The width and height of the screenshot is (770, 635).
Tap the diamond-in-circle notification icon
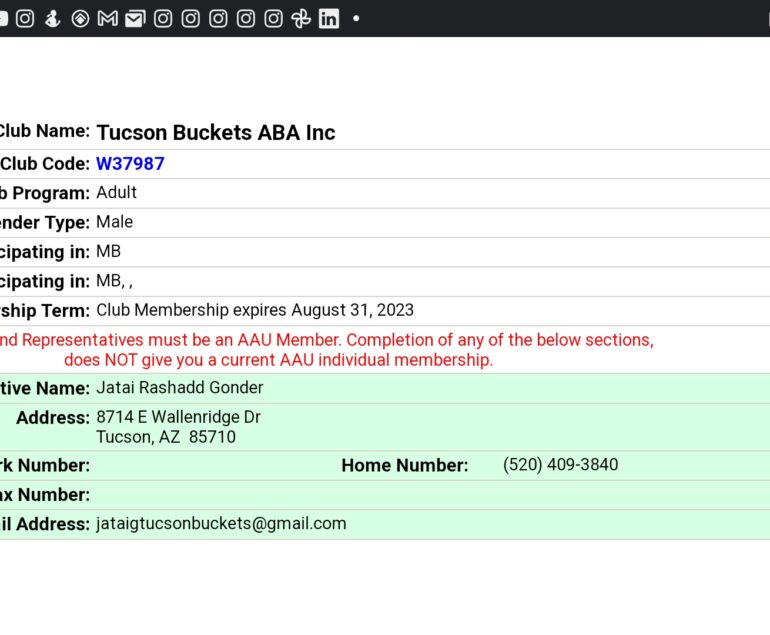coord(80,19)
